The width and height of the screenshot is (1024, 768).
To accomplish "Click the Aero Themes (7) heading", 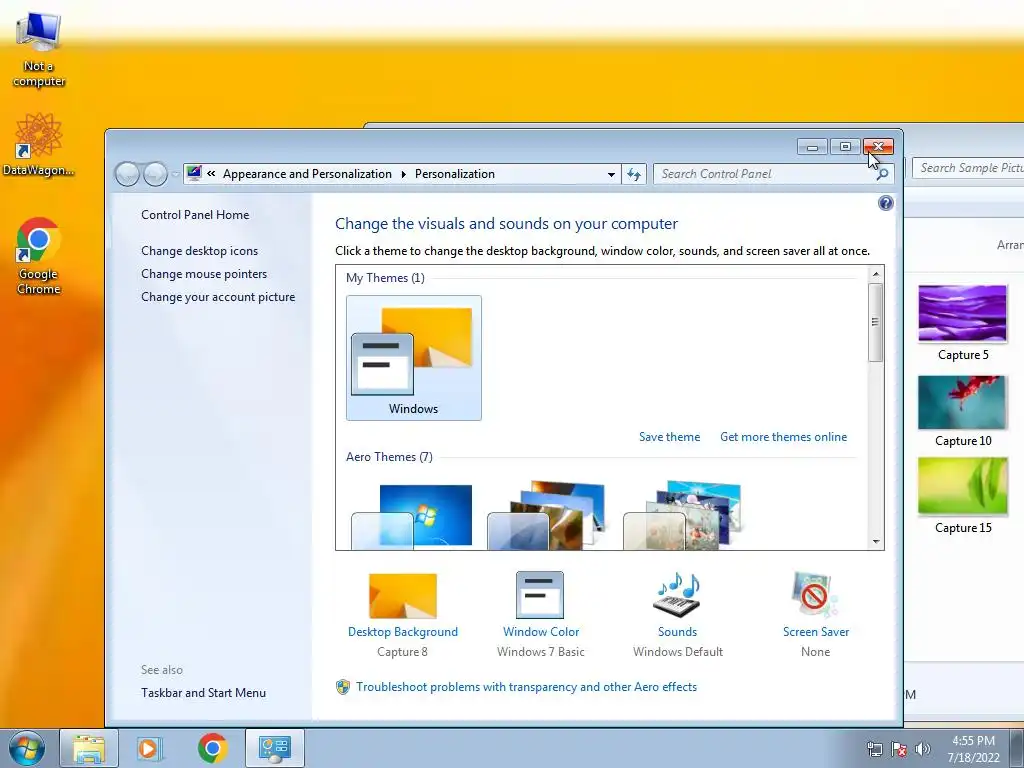I will coord(389,457).
